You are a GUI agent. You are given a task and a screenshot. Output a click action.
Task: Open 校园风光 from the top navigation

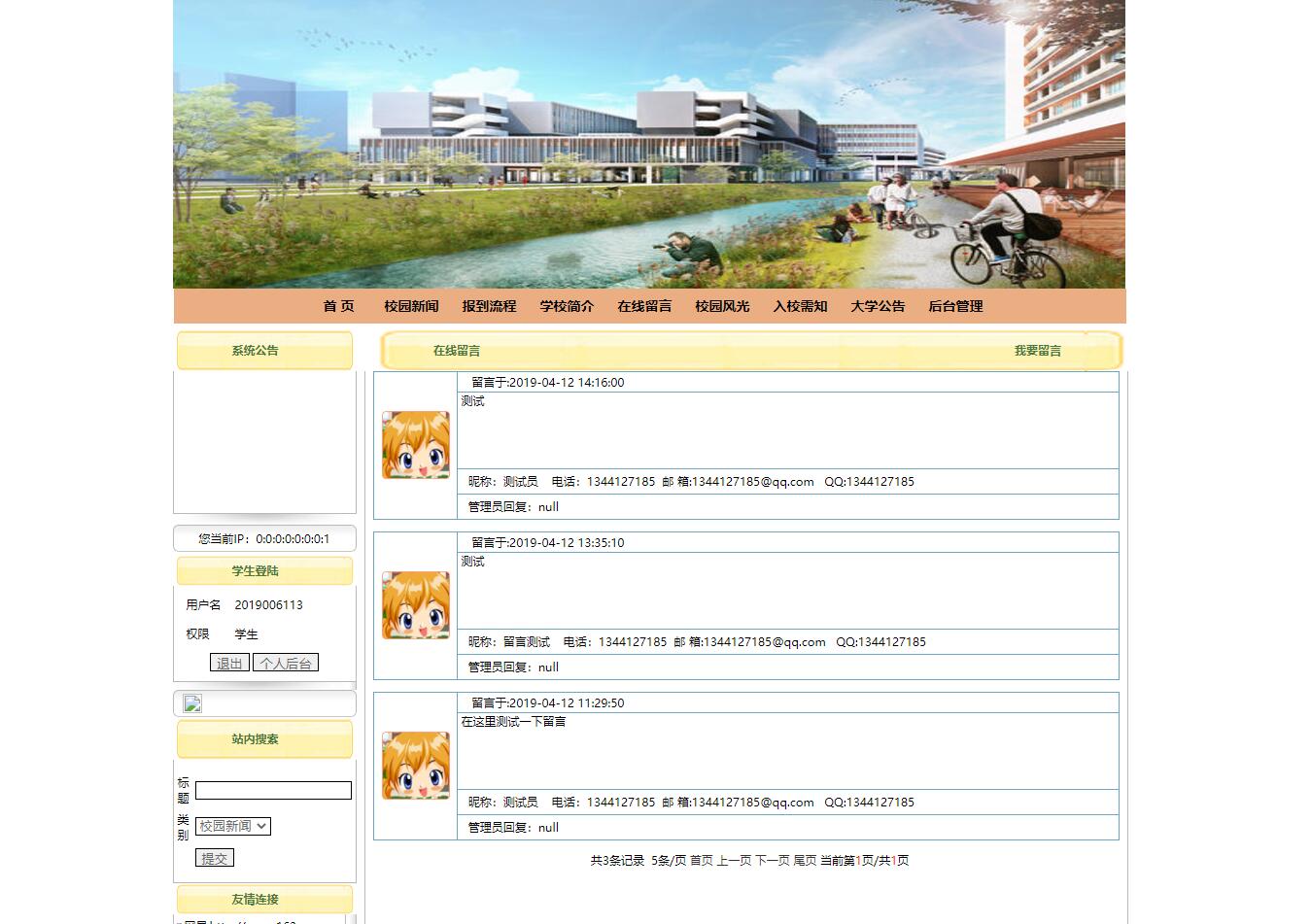click(x=722, y=306)
